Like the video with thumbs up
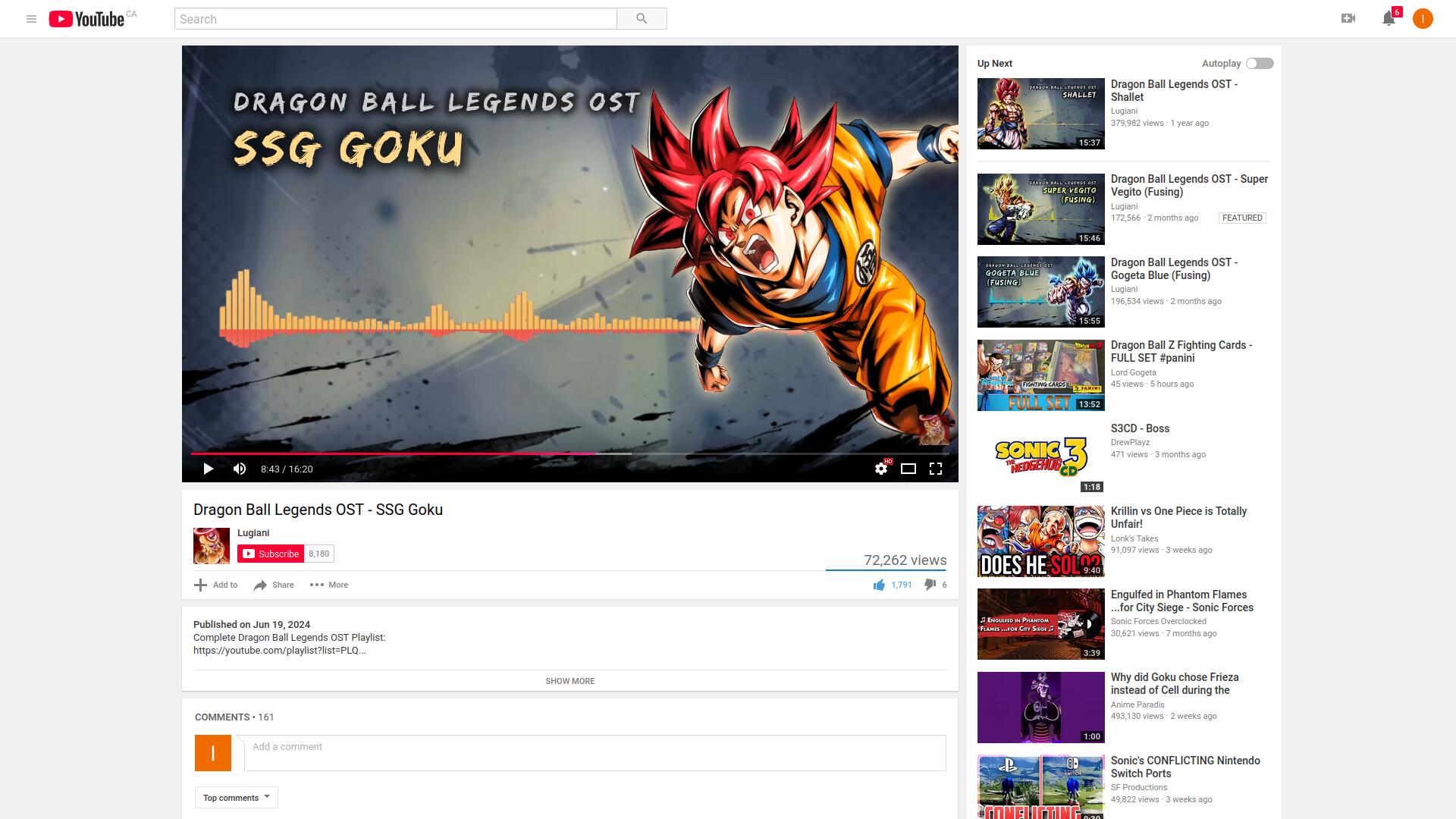This screenshot has width=1456, height=819. (x=879, y=585)
